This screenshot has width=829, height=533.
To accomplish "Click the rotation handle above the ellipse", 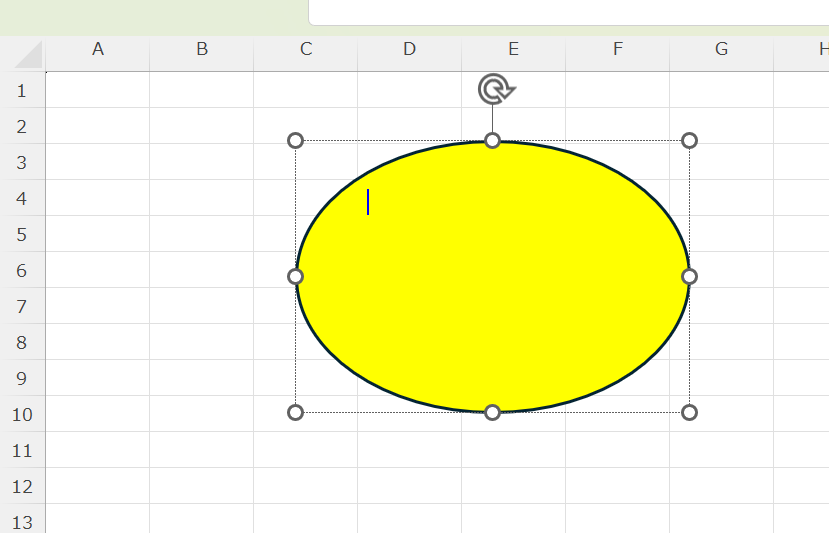I will pyautogui.click(x=493, y=89).
